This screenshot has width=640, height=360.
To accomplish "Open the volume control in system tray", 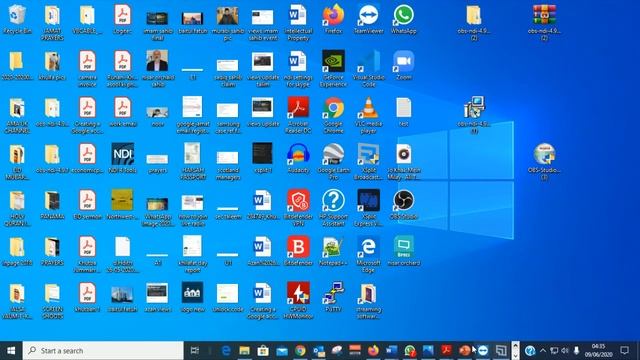I will pos(565,351).
